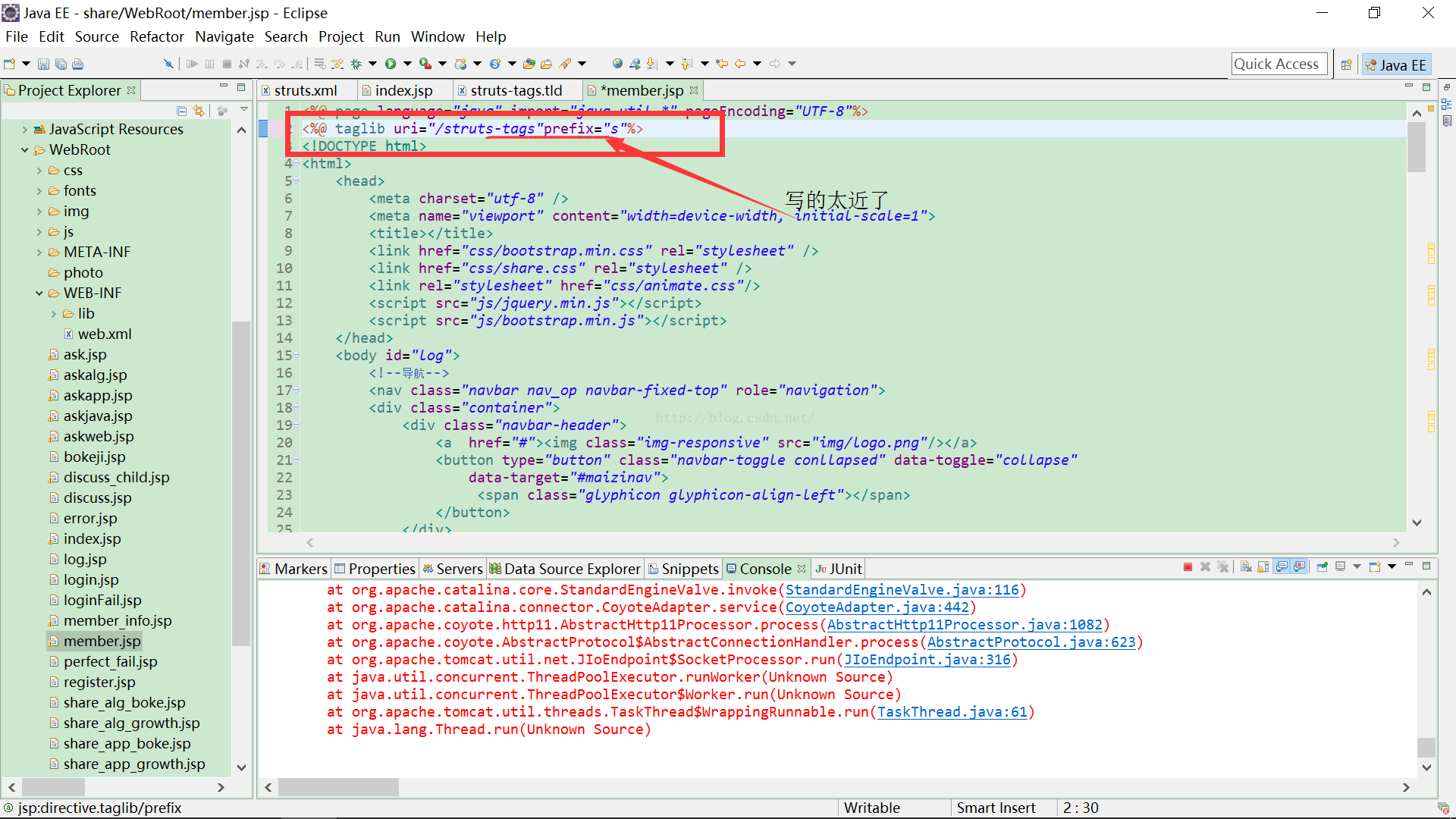Close the member.jsp editor tab
The height and width of the screenshot is (819, 1456).
tap(693, 90)
